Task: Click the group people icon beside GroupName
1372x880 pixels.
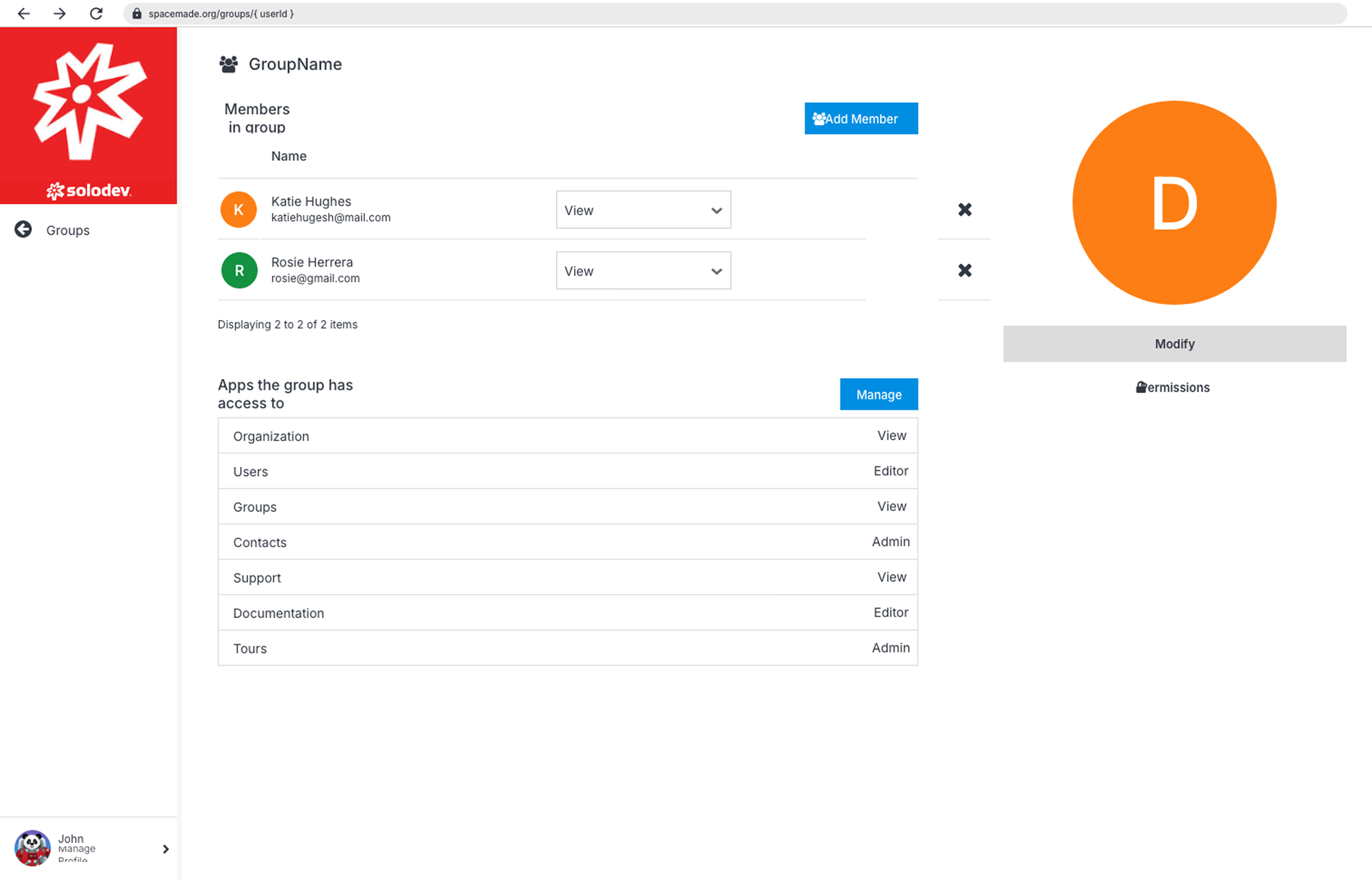Action: (x=229, y=64)
